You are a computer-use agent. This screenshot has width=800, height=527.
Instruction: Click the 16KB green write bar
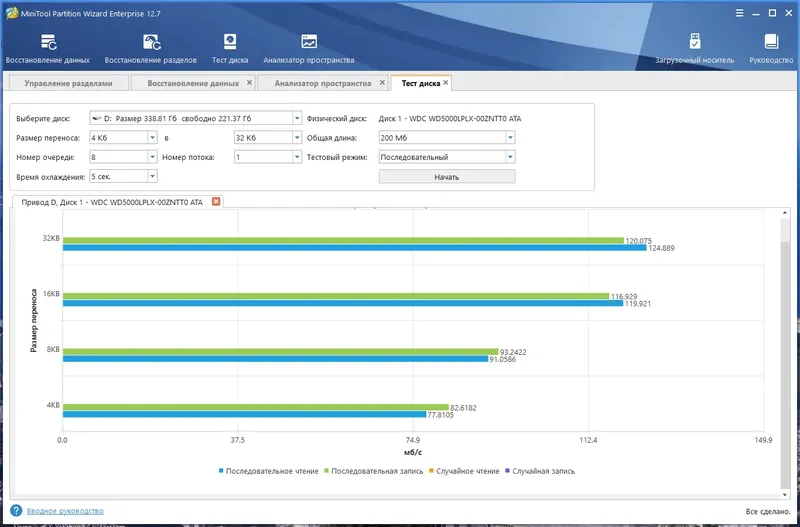tap(336, 296)
